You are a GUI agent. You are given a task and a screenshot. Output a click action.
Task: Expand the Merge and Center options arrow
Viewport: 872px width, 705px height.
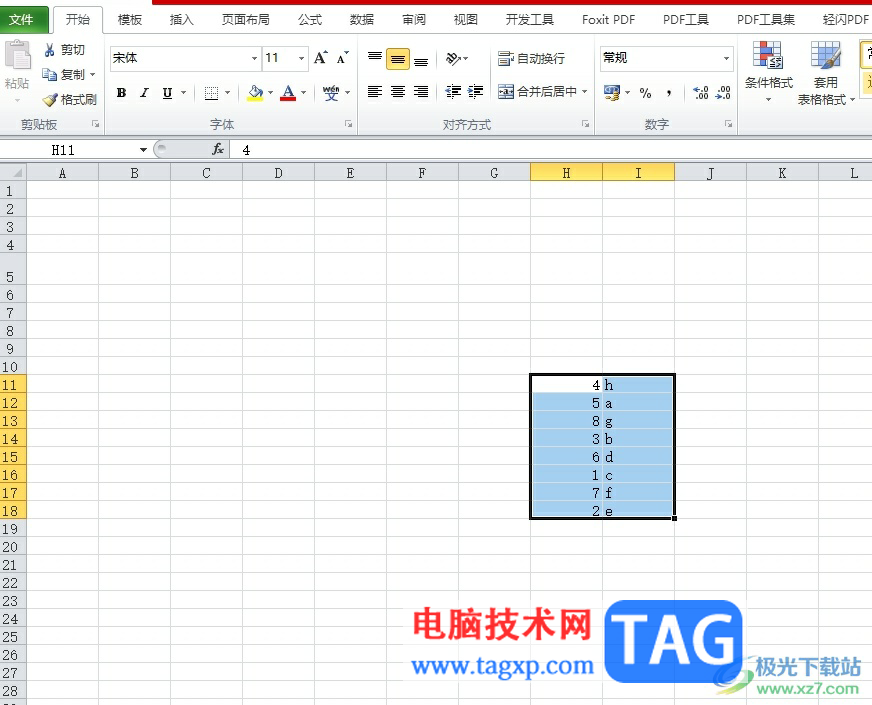tap(584, 92)
